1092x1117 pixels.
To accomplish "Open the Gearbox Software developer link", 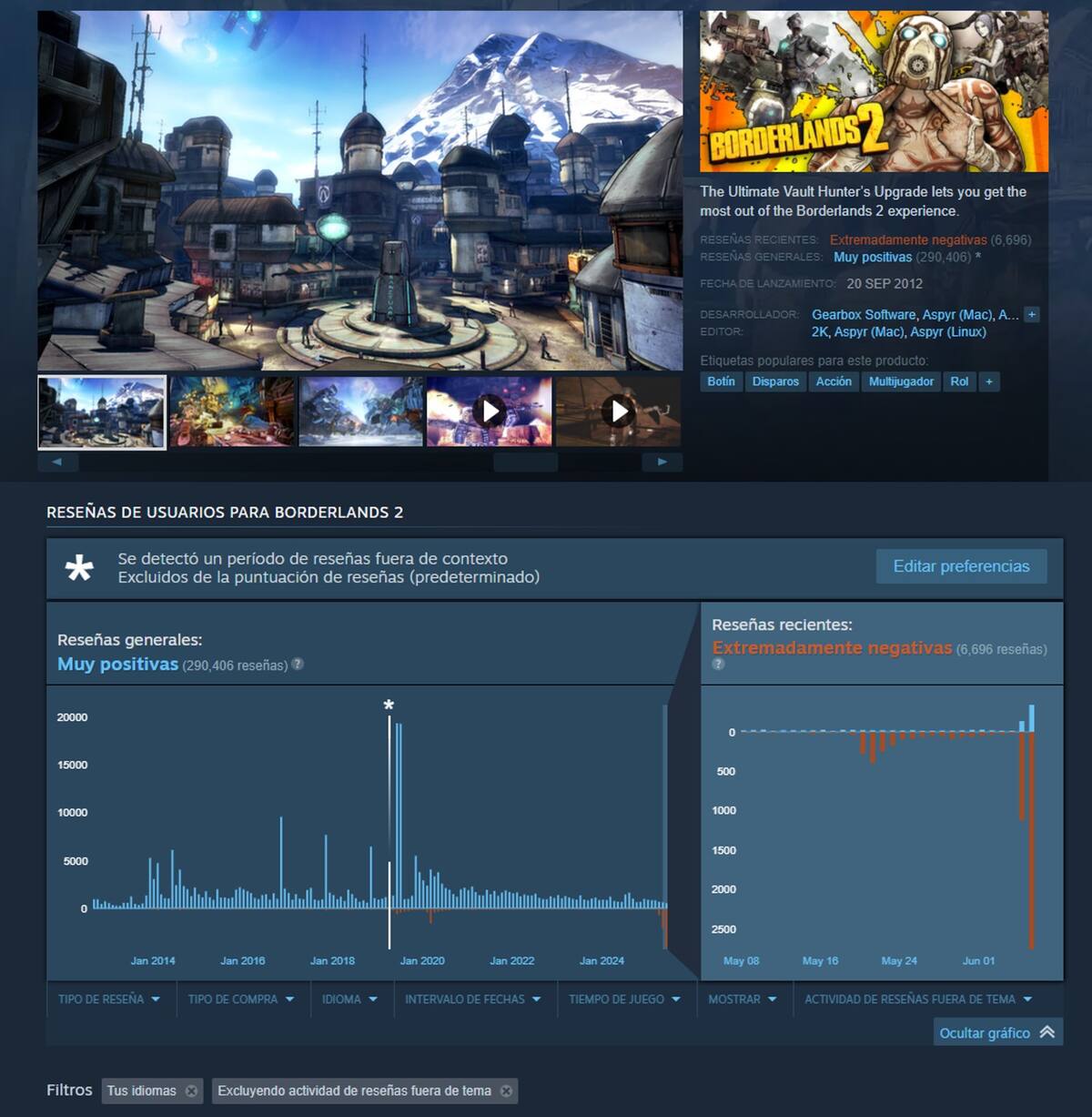I will click(864, 315).
